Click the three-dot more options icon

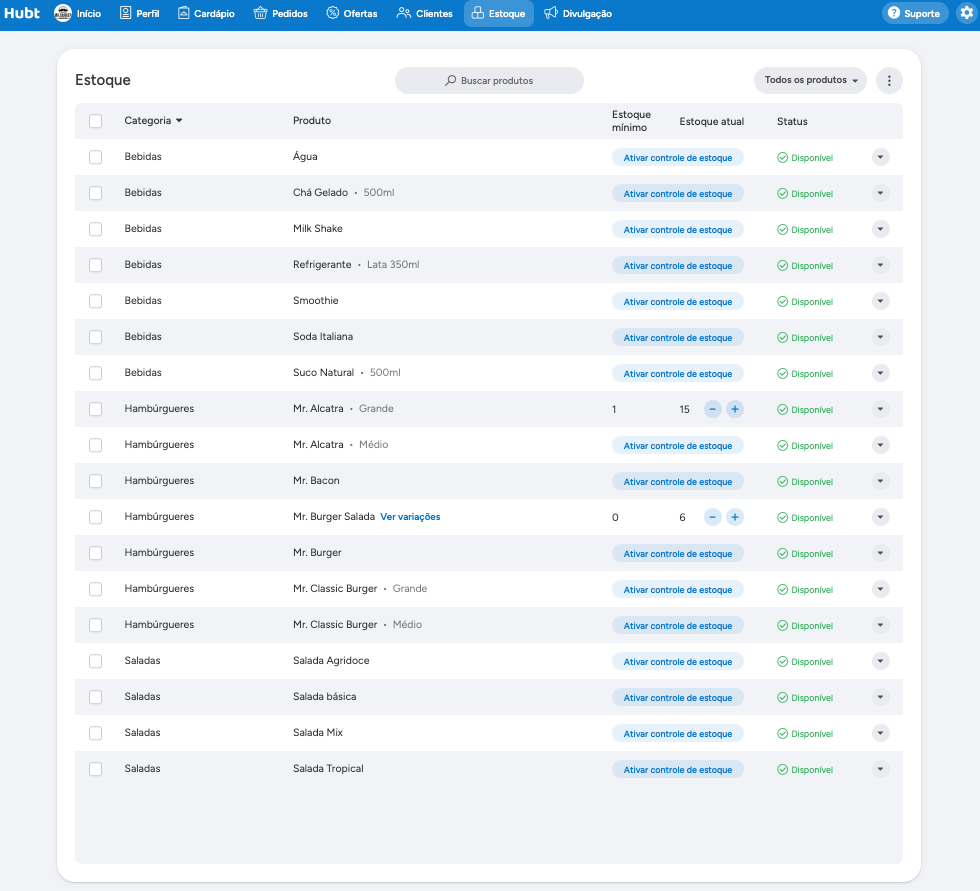889,81
